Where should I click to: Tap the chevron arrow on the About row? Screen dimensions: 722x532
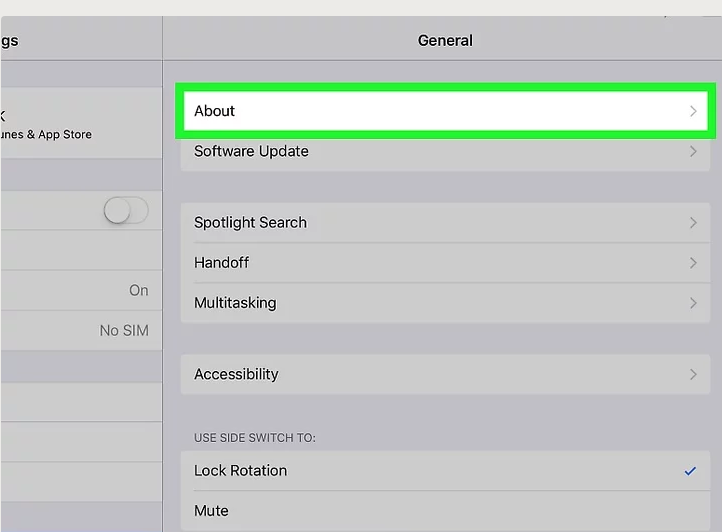coord(693,111)
